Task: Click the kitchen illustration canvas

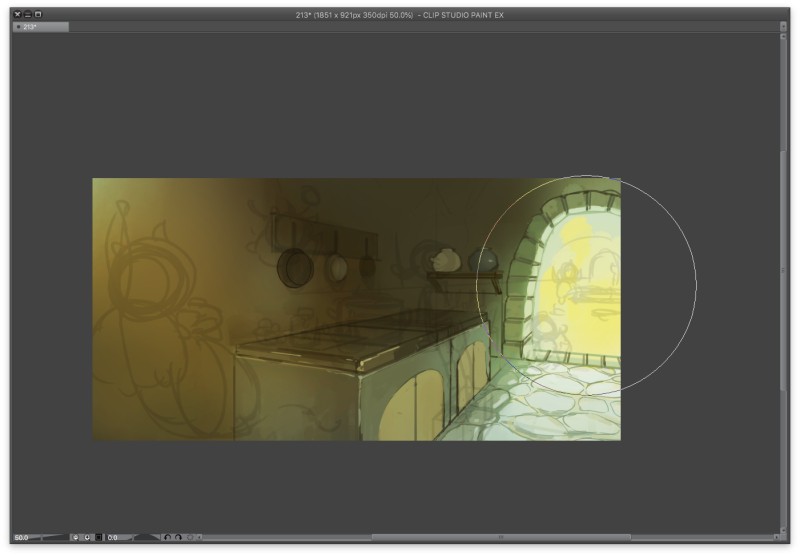Action: 356,309
